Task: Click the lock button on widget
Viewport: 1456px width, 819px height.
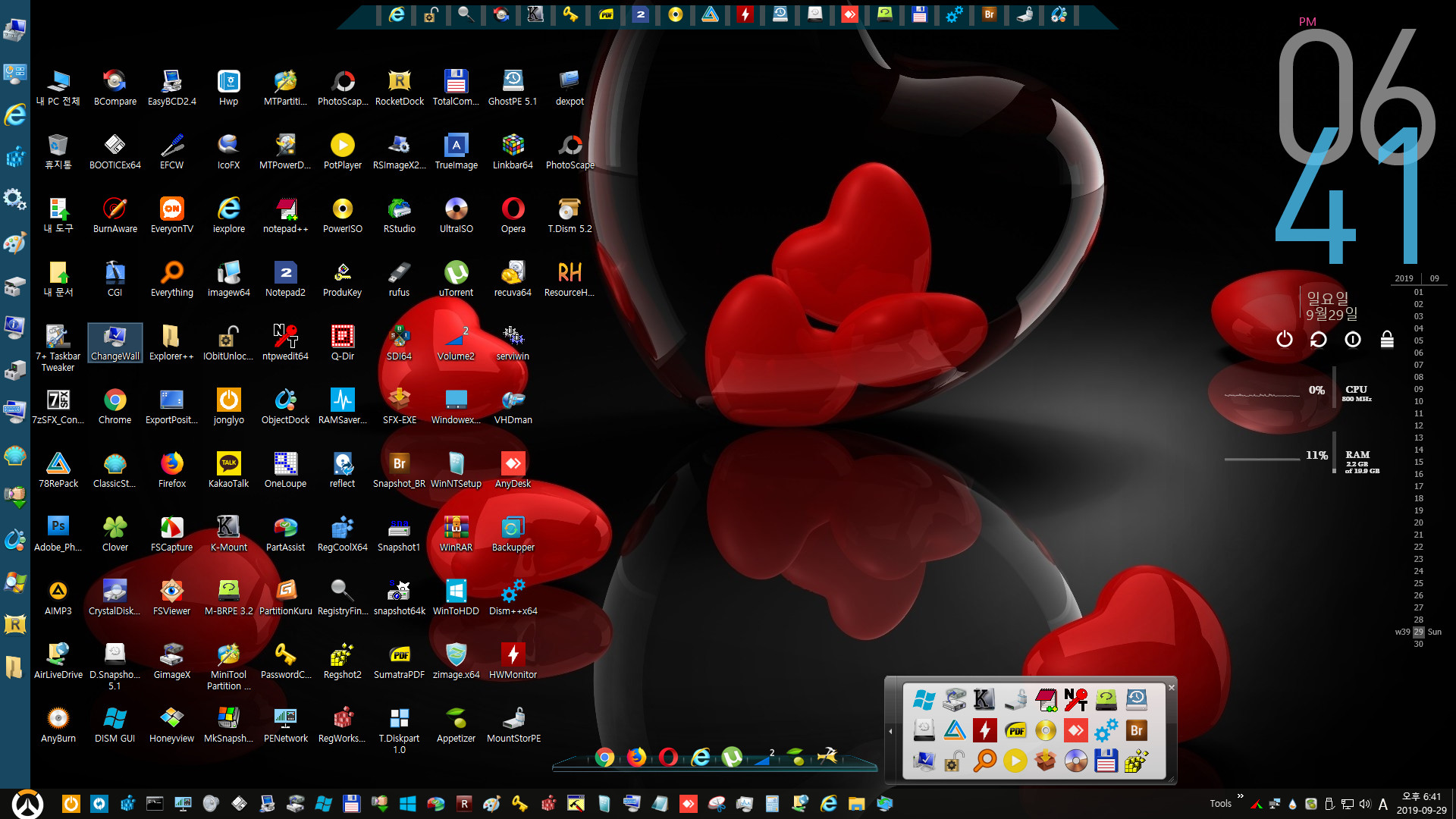Action: coord(1387,339)
